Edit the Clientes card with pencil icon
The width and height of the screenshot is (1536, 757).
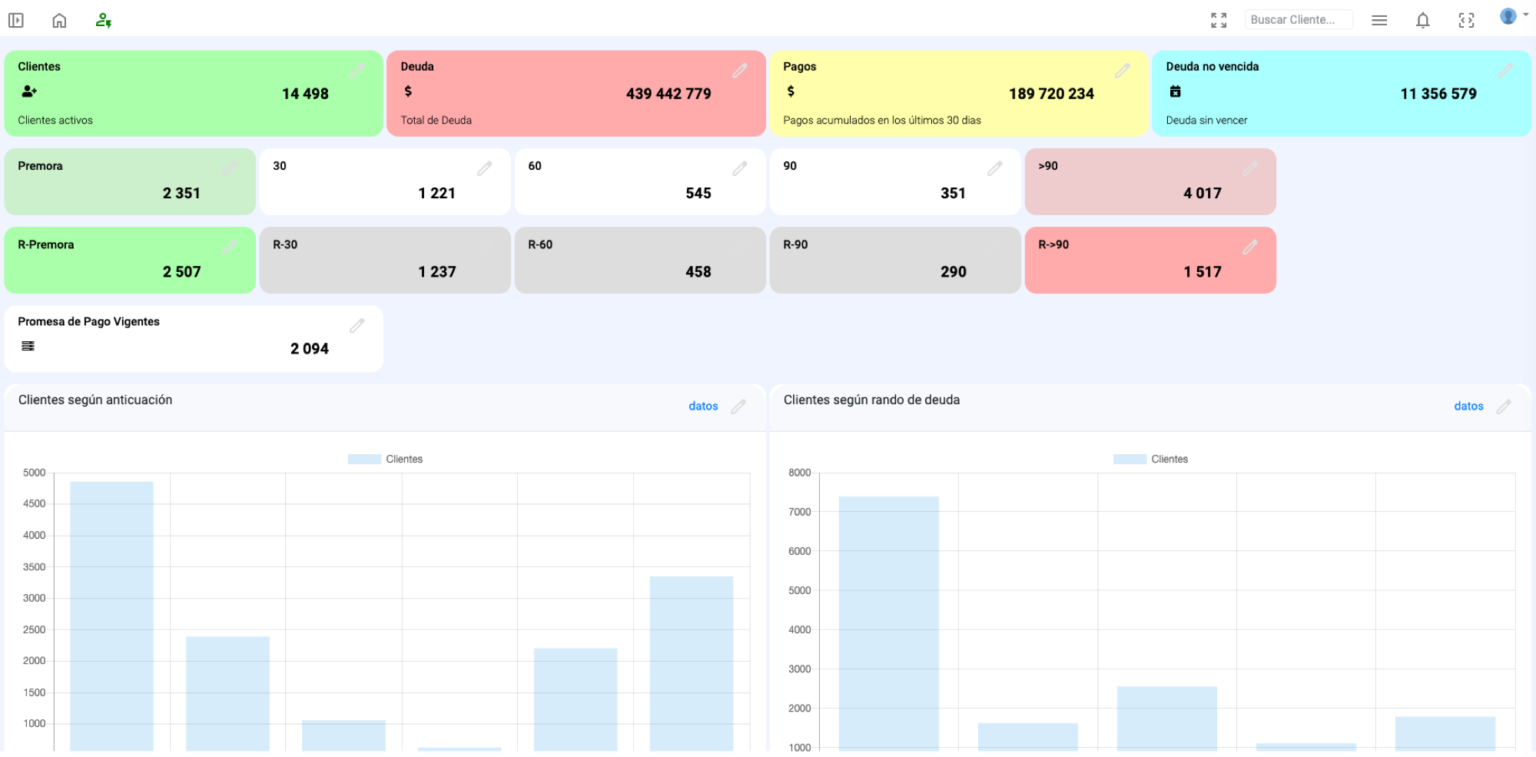pyautogui.click(x=357, y=70)
